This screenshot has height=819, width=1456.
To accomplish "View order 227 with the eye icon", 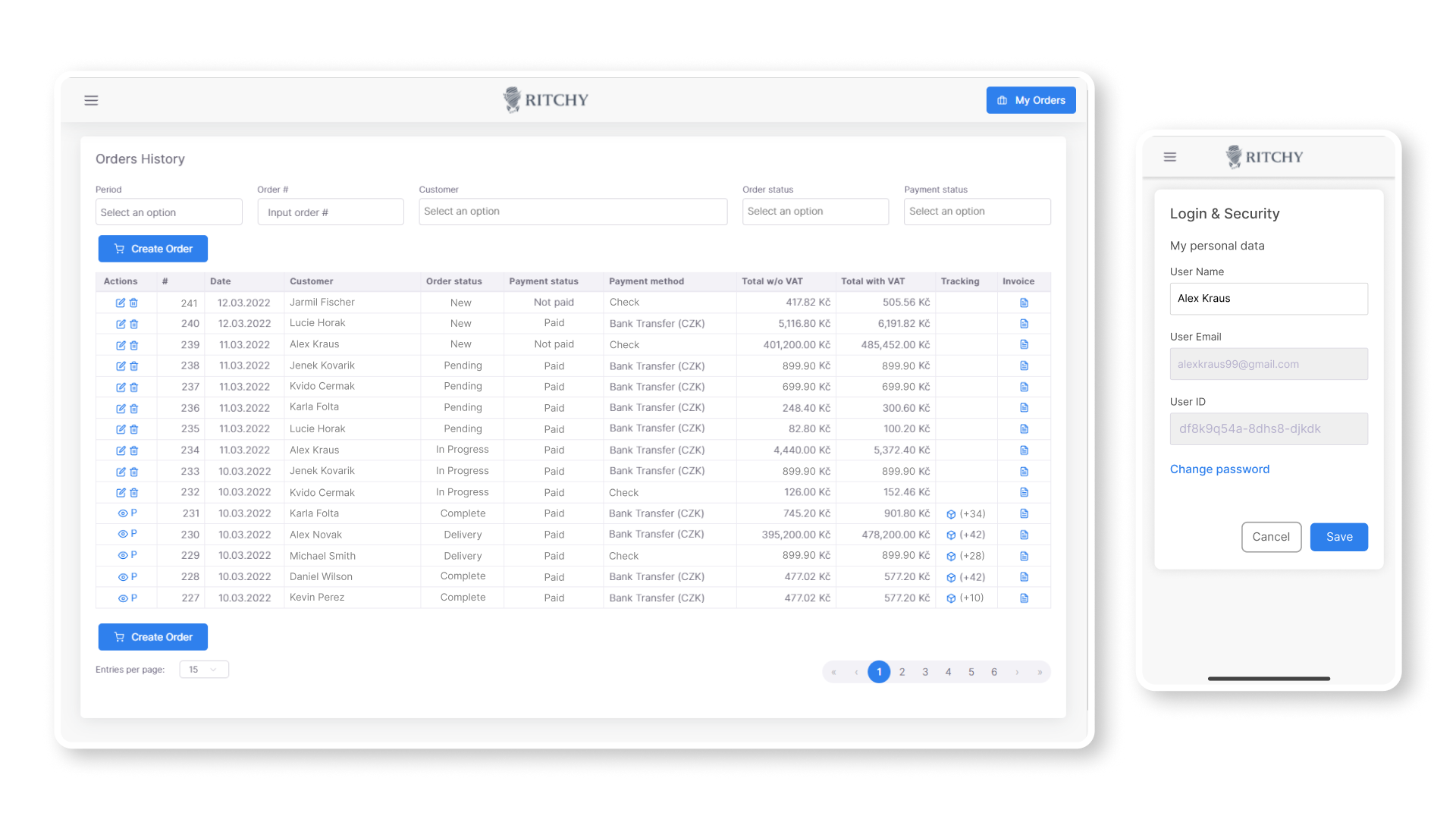I will pos(122,598).
